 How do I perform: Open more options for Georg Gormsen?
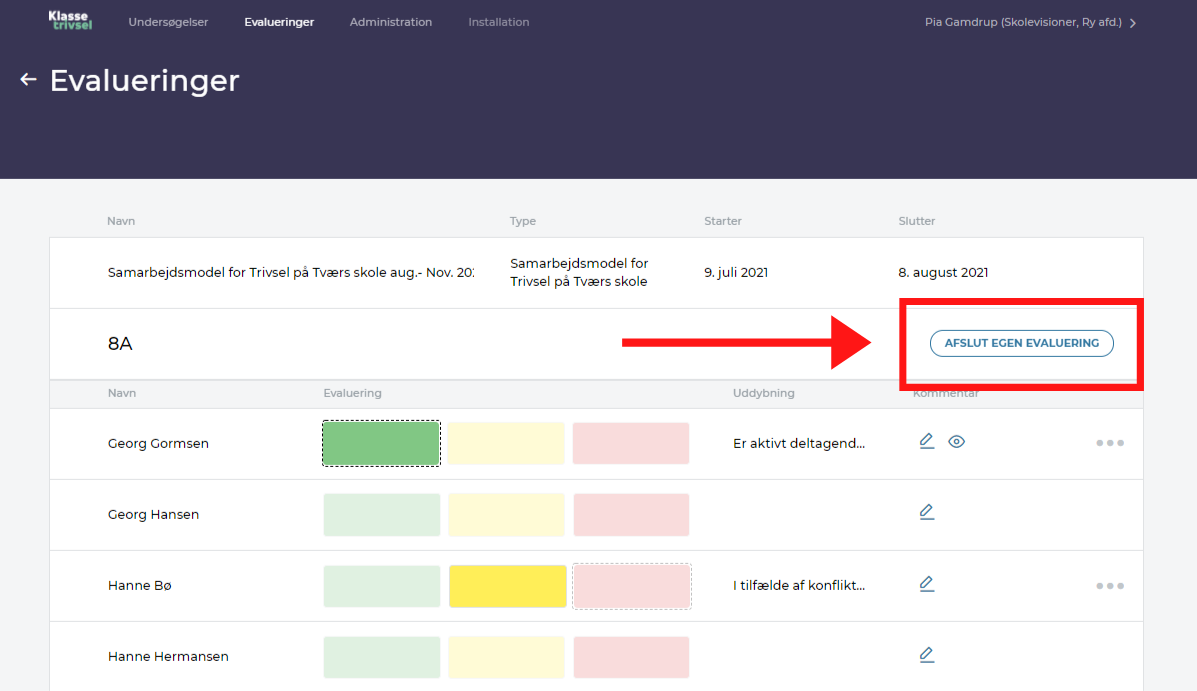[x=1109, y=443]
